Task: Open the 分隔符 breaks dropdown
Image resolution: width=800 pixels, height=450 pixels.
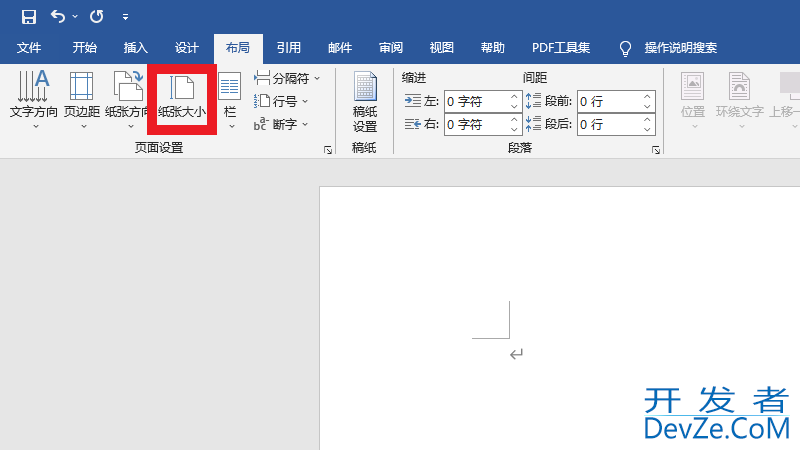Action: point(287,78)
